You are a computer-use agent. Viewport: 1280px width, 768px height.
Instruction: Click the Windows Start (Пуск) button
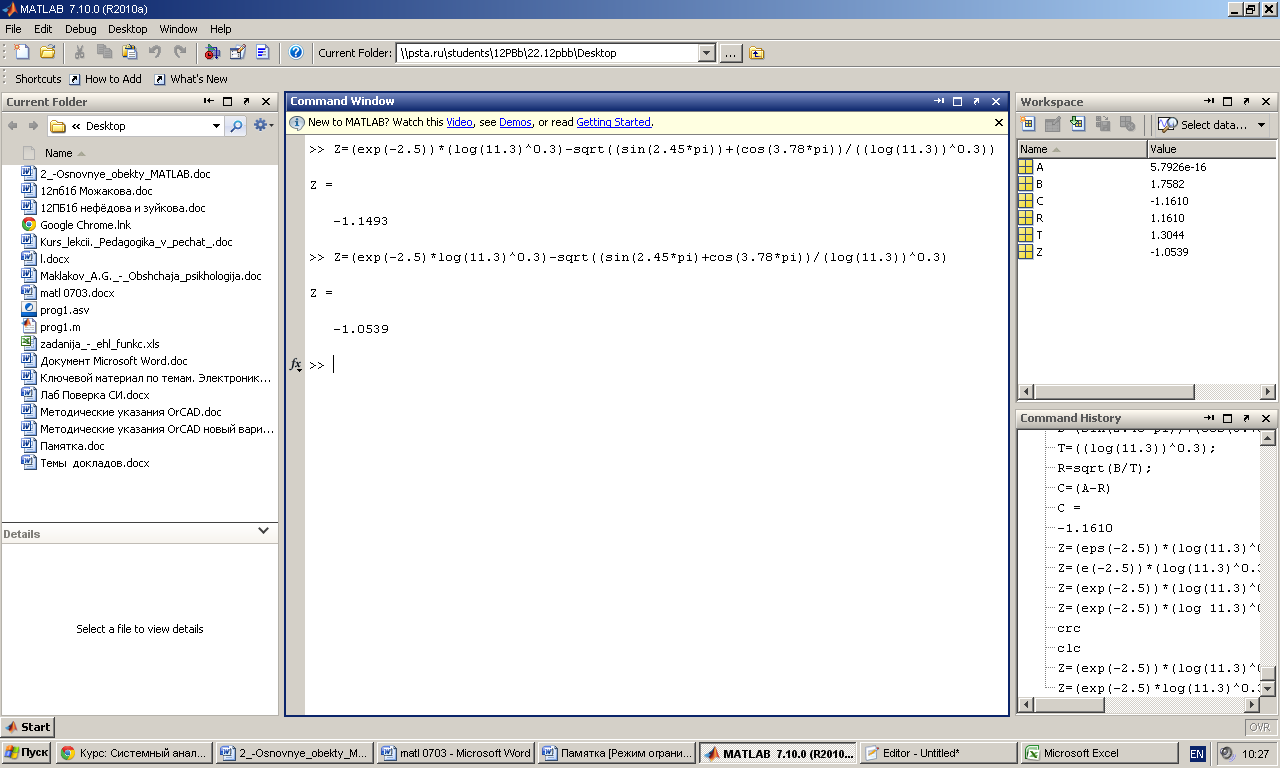click(x=27, y=753)
